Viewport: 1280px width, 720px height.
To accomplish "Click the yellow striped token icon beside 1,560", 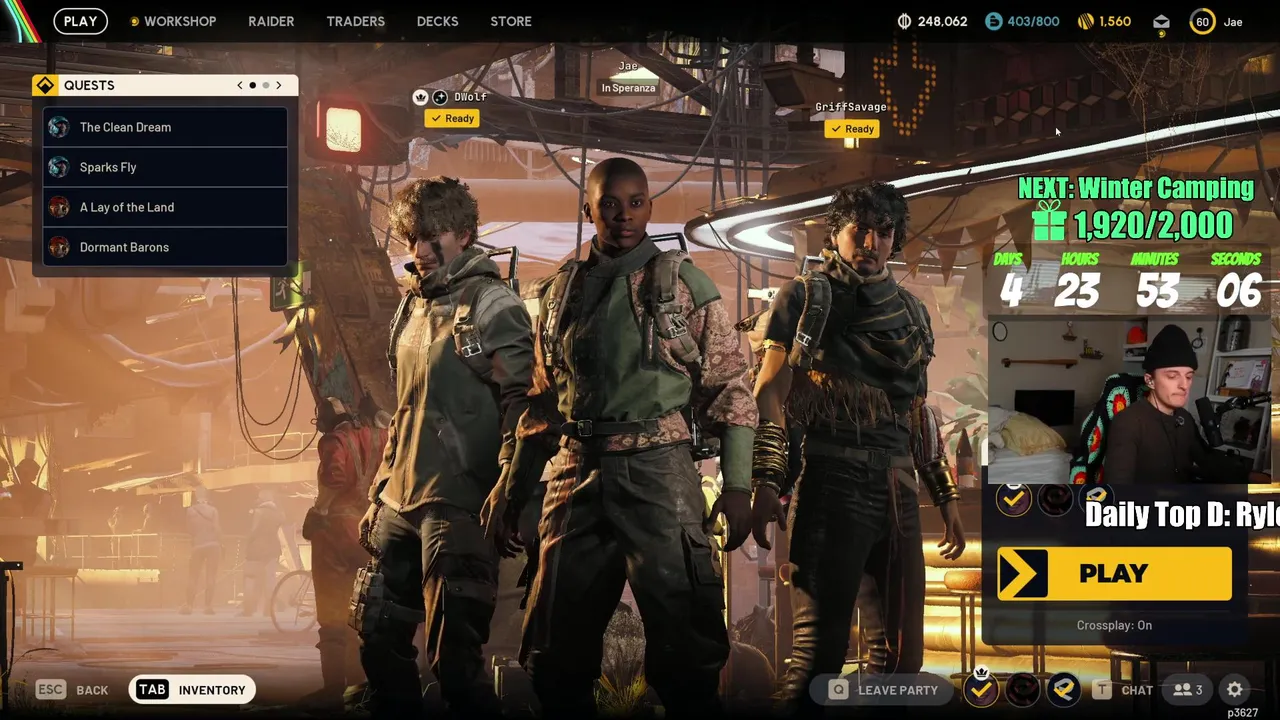I will click(x=1086, y=21).
